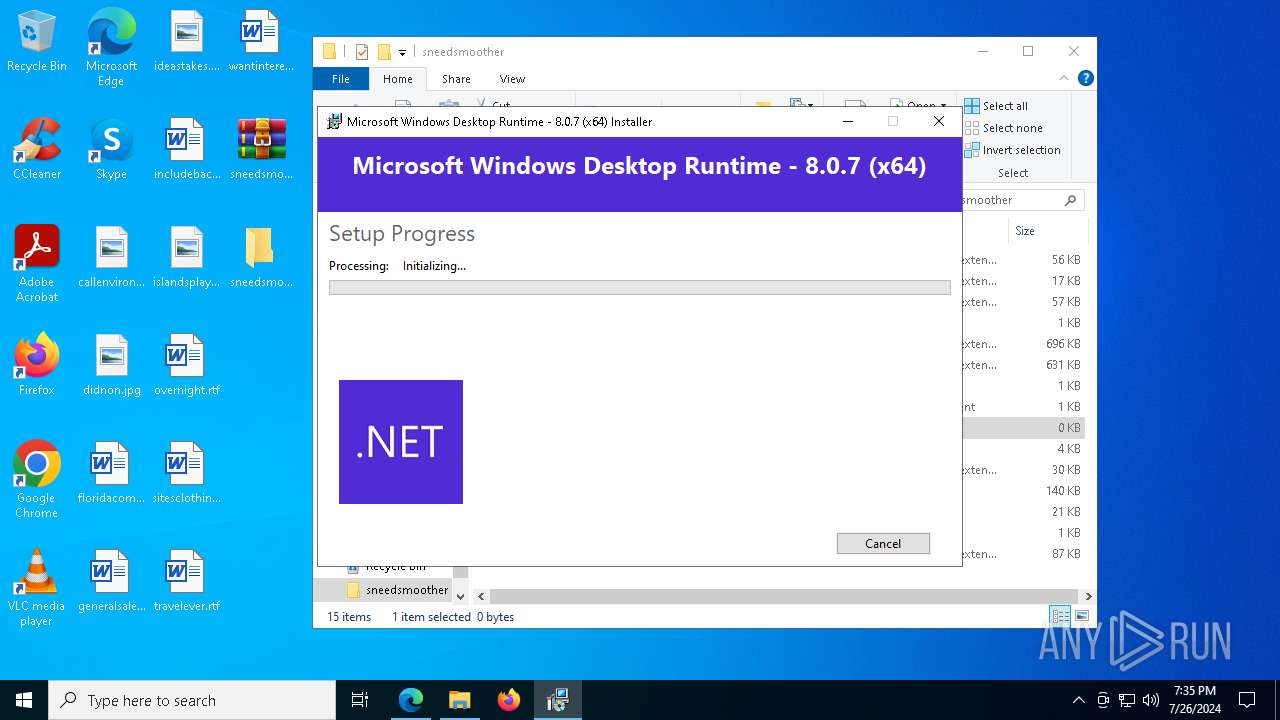The width and height of the screenshot is (1280, 720).
Task: Click the search box magnifier in Explorer
Action: (1070, 200)
